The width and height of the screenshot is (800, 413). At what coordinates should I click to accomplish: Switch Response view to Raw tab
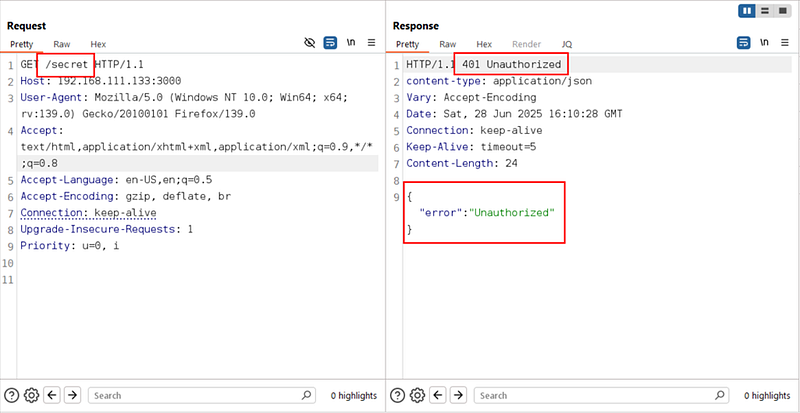click(447, 44)
